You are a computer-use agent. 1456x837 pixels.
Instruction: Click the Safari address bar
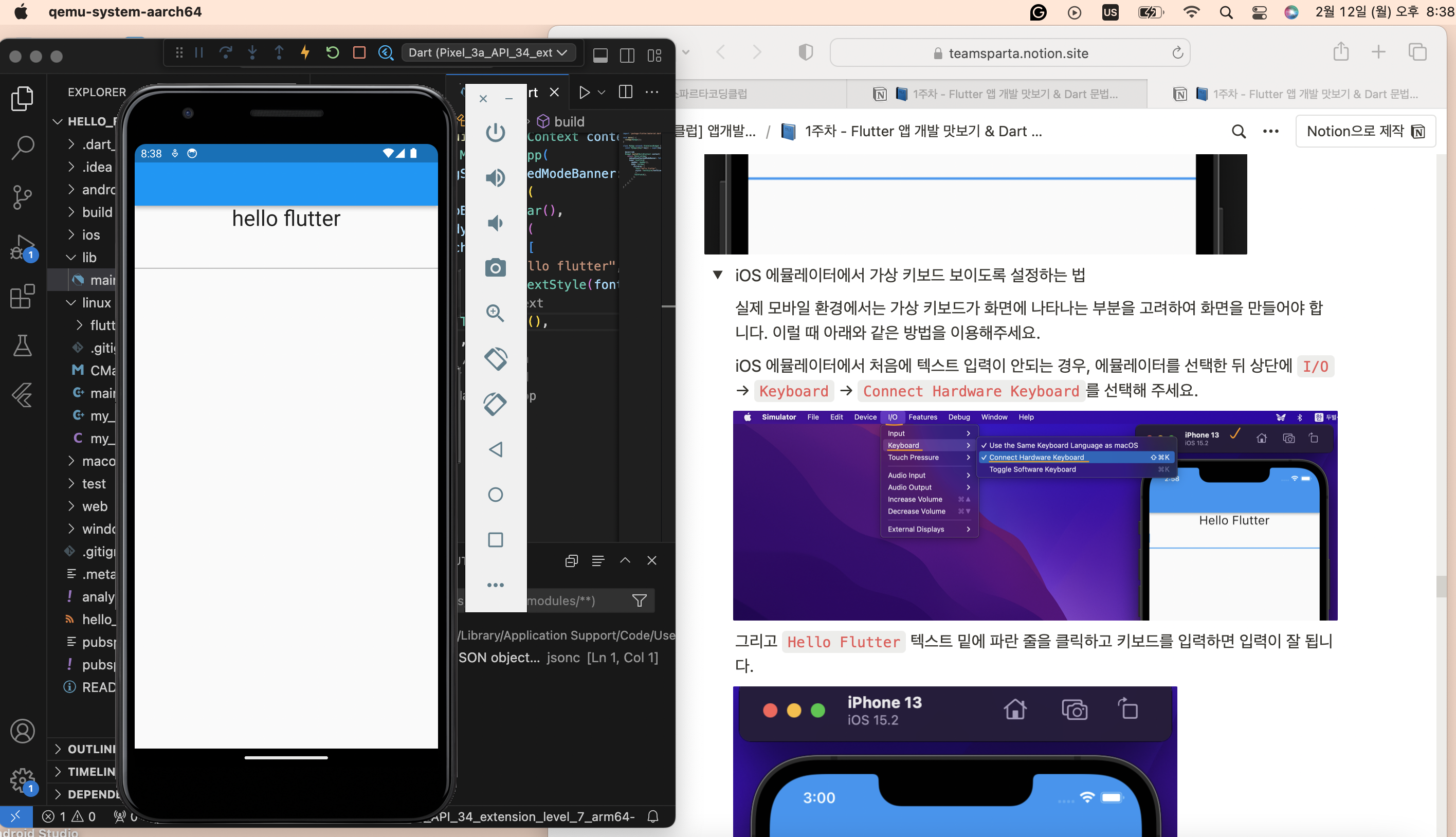coord(1010,53)
